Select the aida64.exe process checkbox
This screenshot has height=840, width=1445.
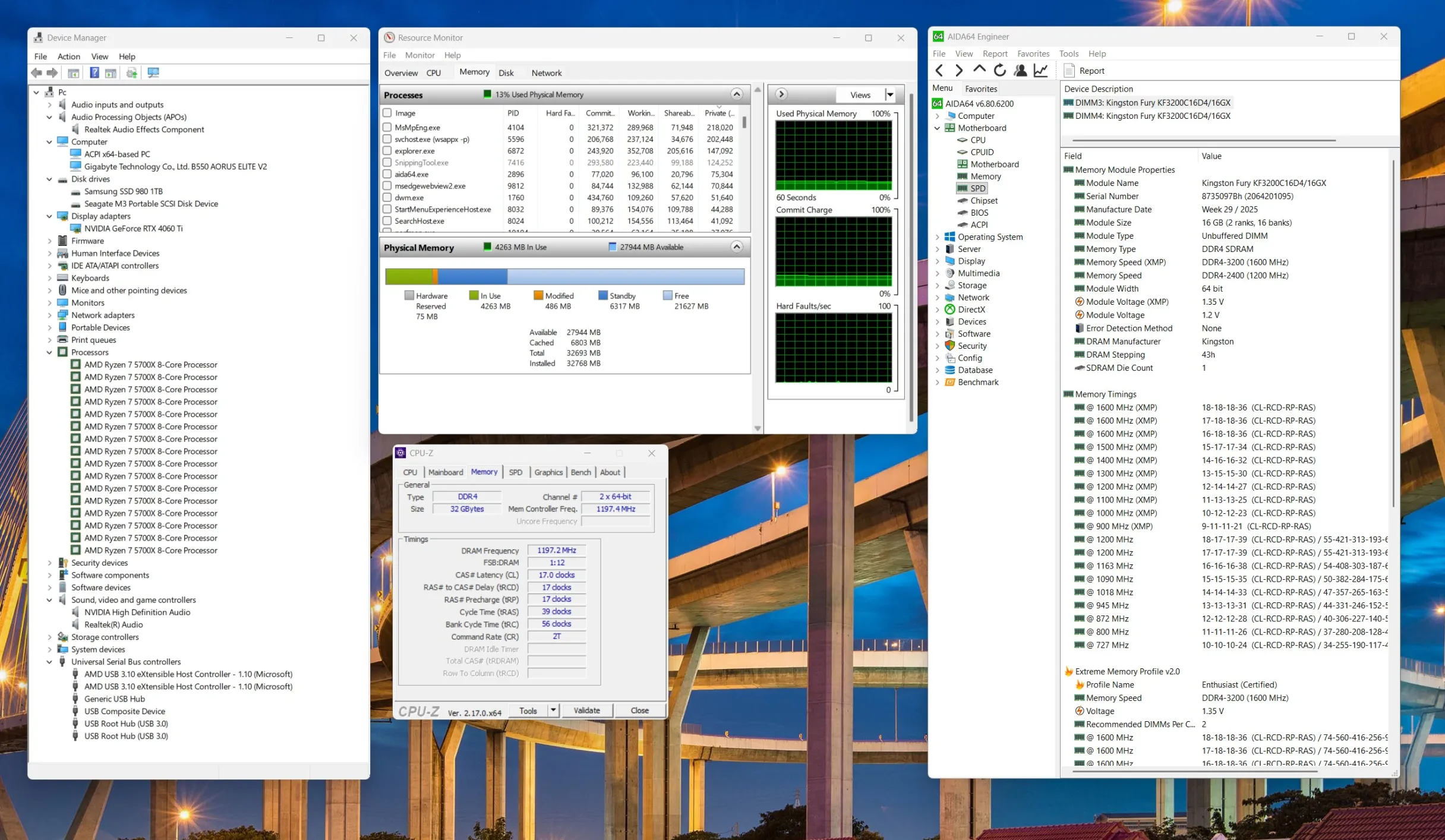click(387, 174)
